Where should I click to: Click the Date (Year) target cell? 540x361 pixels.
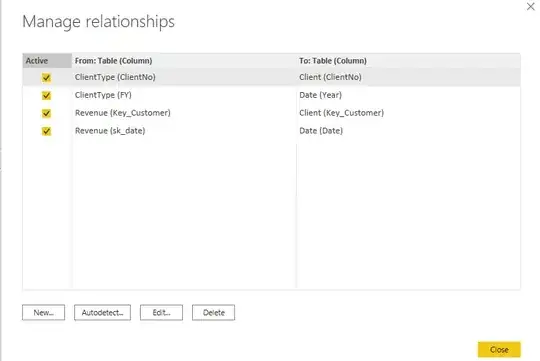[320, 95]
